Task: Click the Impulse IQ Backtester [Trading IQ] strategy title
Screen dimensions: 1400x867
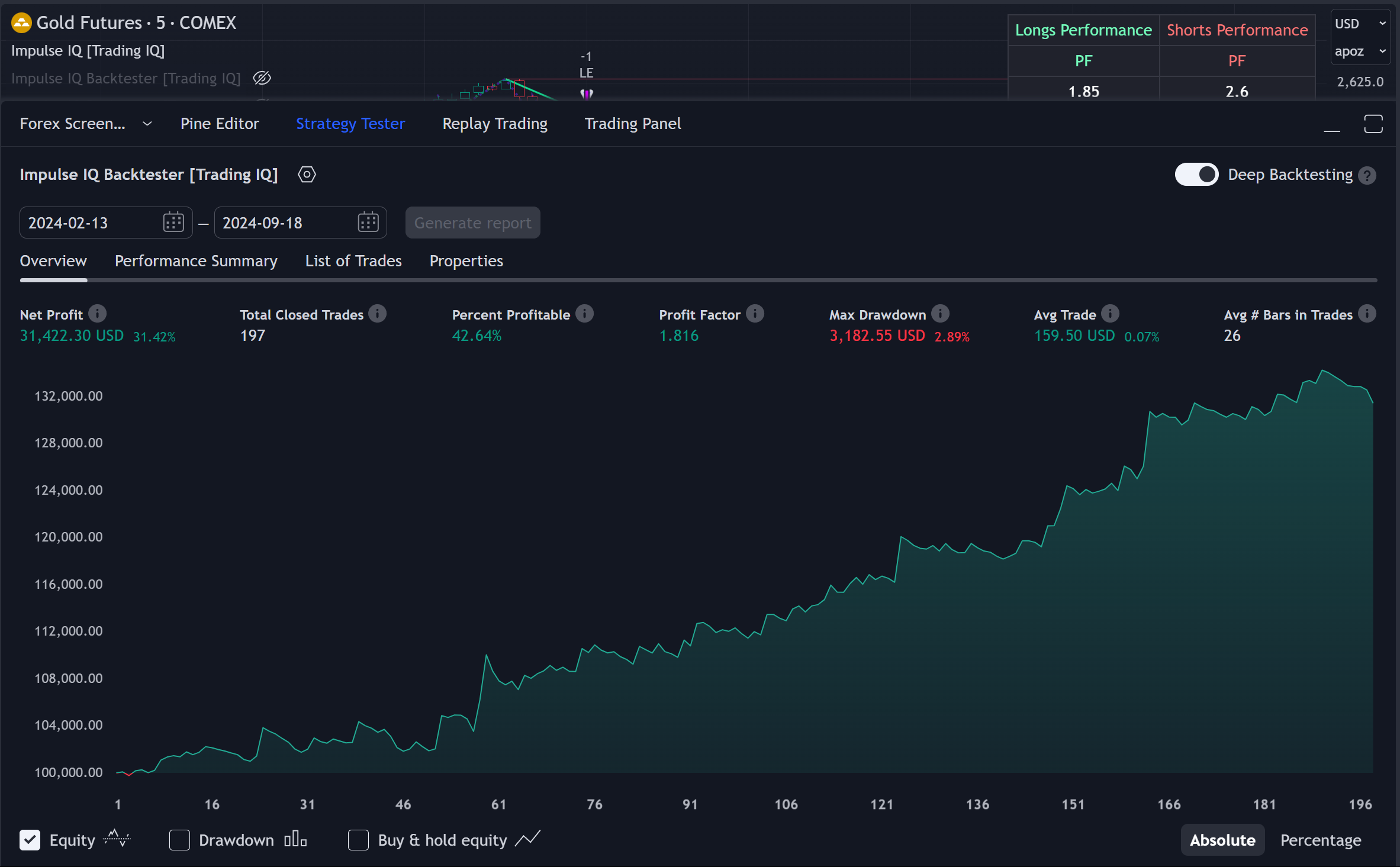Action: 149,175
